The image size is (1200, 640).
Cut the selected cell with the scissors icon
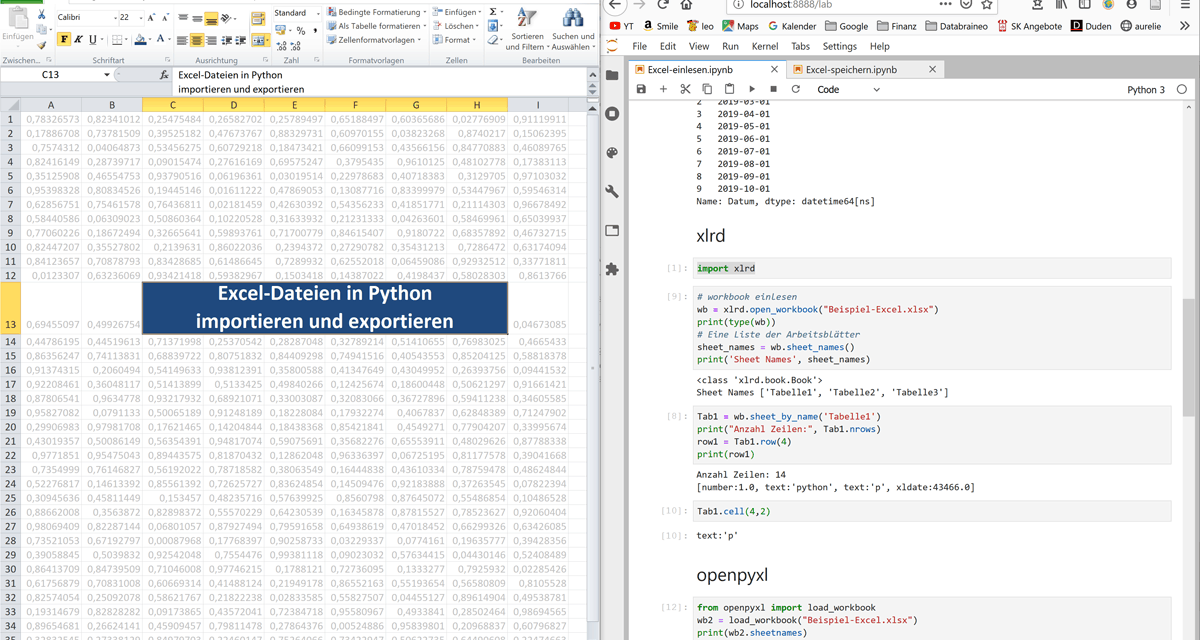coord(685,89)
